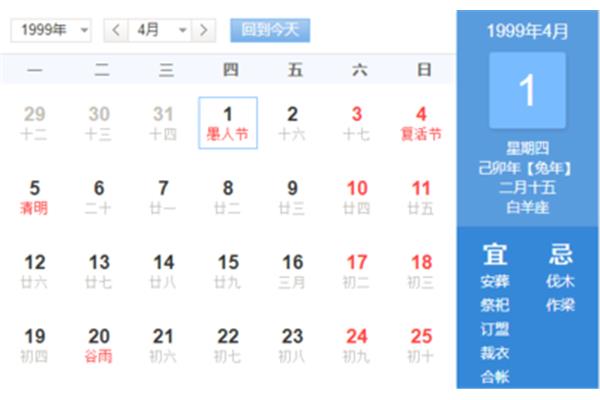Image resolution: width=600 pixels, height=400 pixels.
Task: Select March 29 in the calendar
Action: click(35, 123)
